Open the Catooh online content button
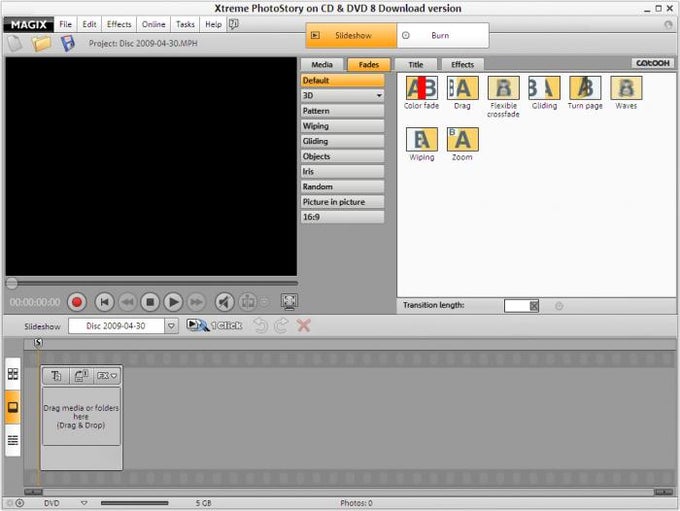 (x=653, y=63)
